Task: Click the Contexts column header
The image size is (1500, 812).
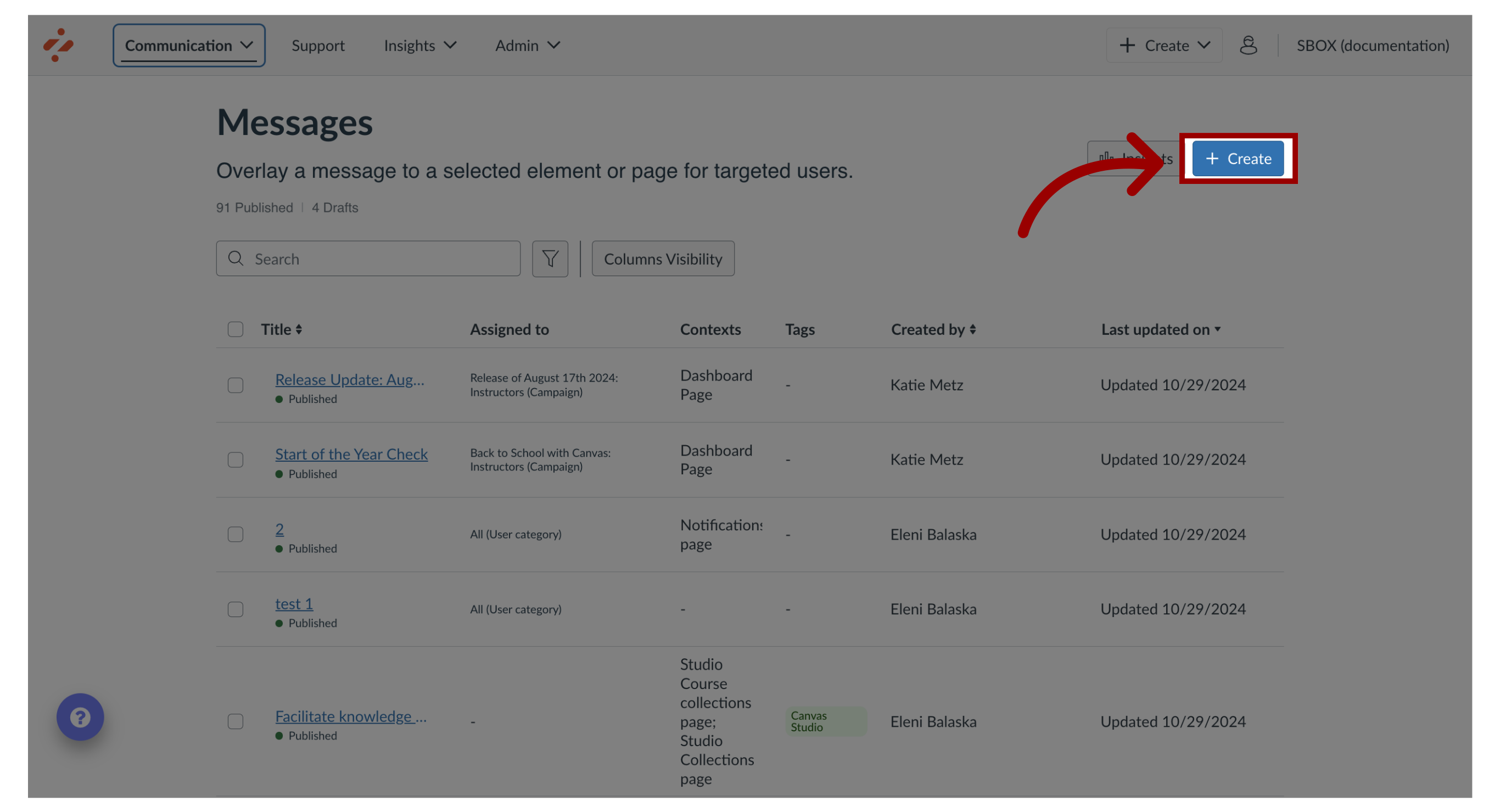Action: click(x=710, y=329)
